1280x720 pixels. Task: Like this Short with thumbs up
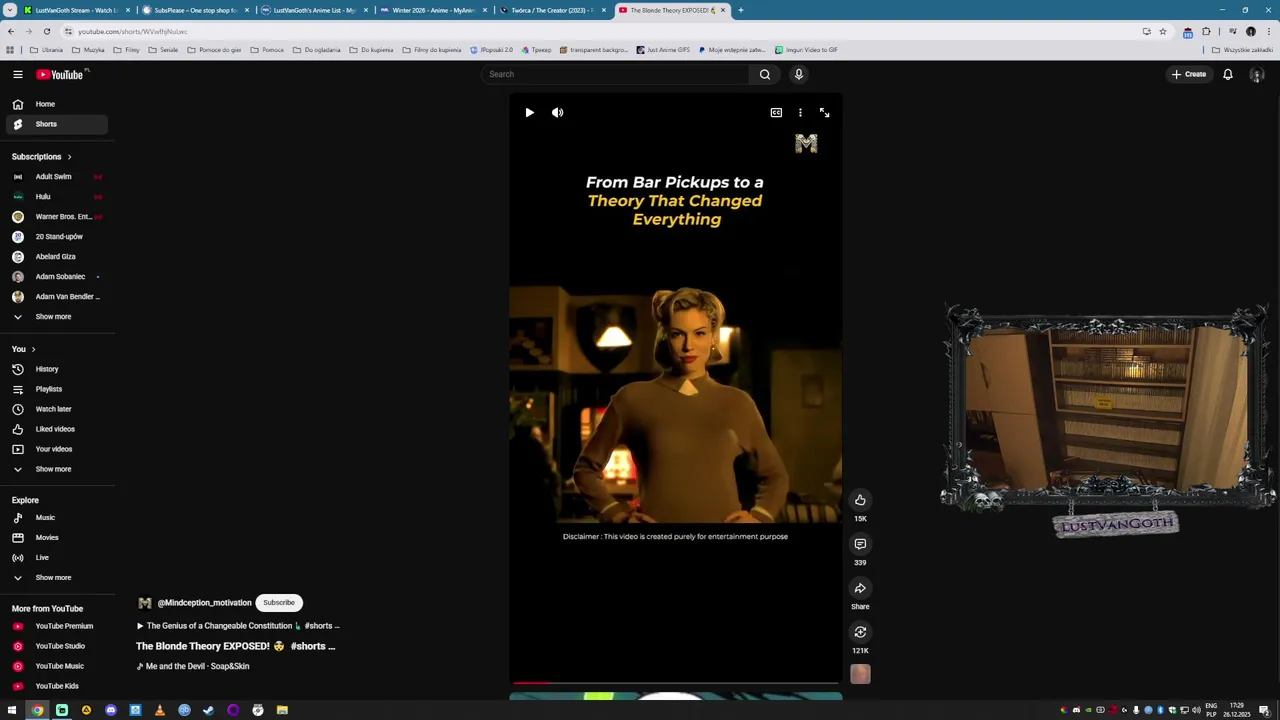(x=860, y=500)
